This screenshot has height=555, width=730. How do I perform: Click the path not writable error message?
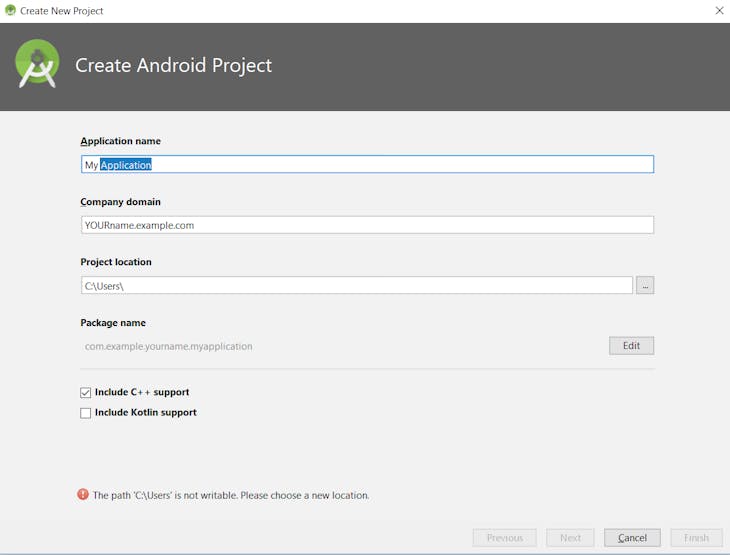[x=231, y=495]
